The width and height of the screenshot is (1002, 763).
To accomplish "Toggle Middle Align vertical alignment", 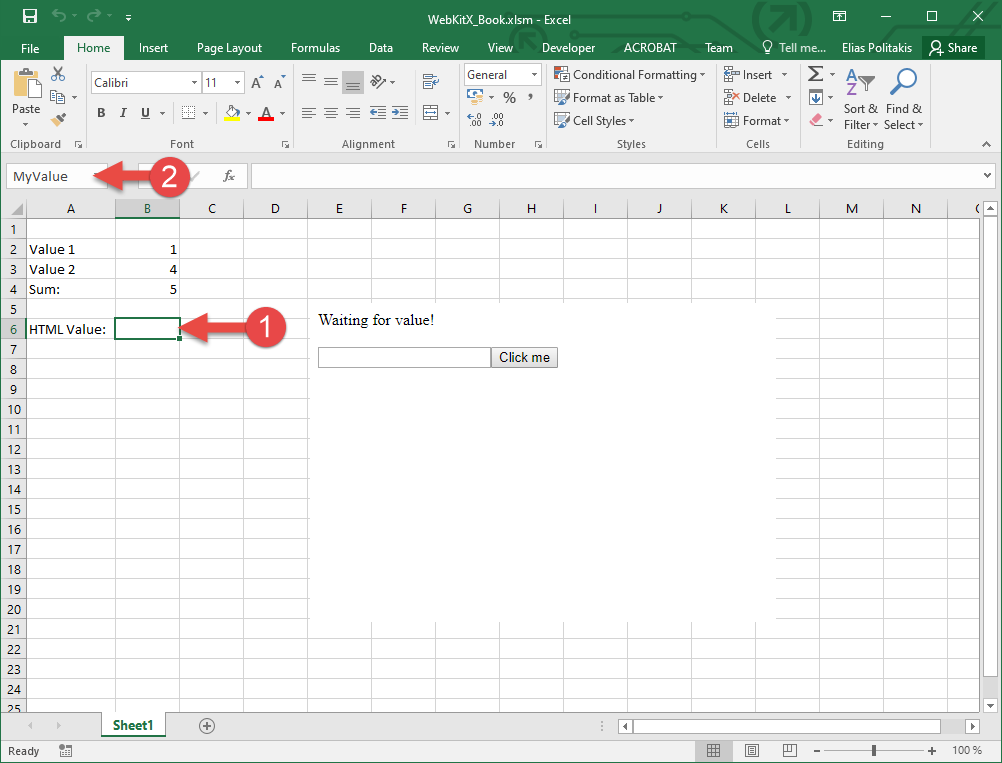I will pos(331,81).
